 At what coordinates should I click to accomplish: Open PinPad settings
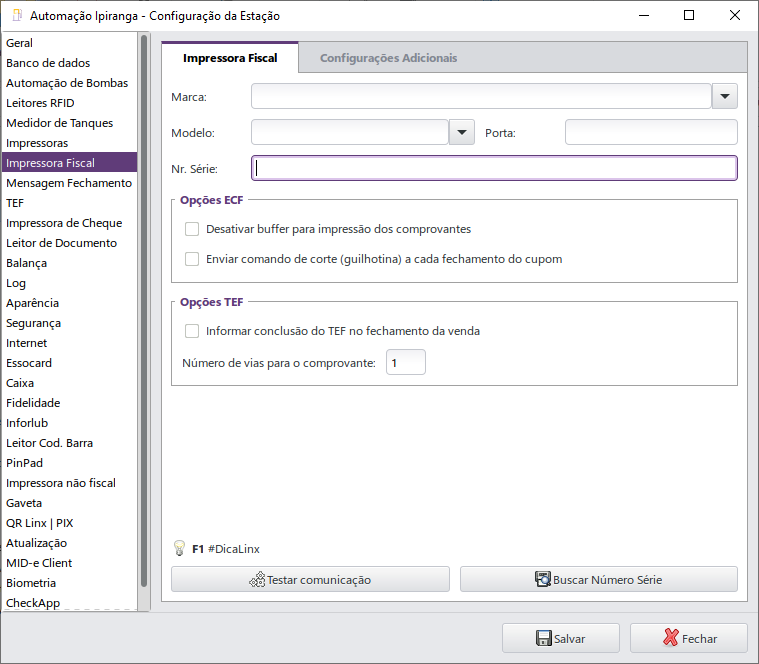[69, 463]
